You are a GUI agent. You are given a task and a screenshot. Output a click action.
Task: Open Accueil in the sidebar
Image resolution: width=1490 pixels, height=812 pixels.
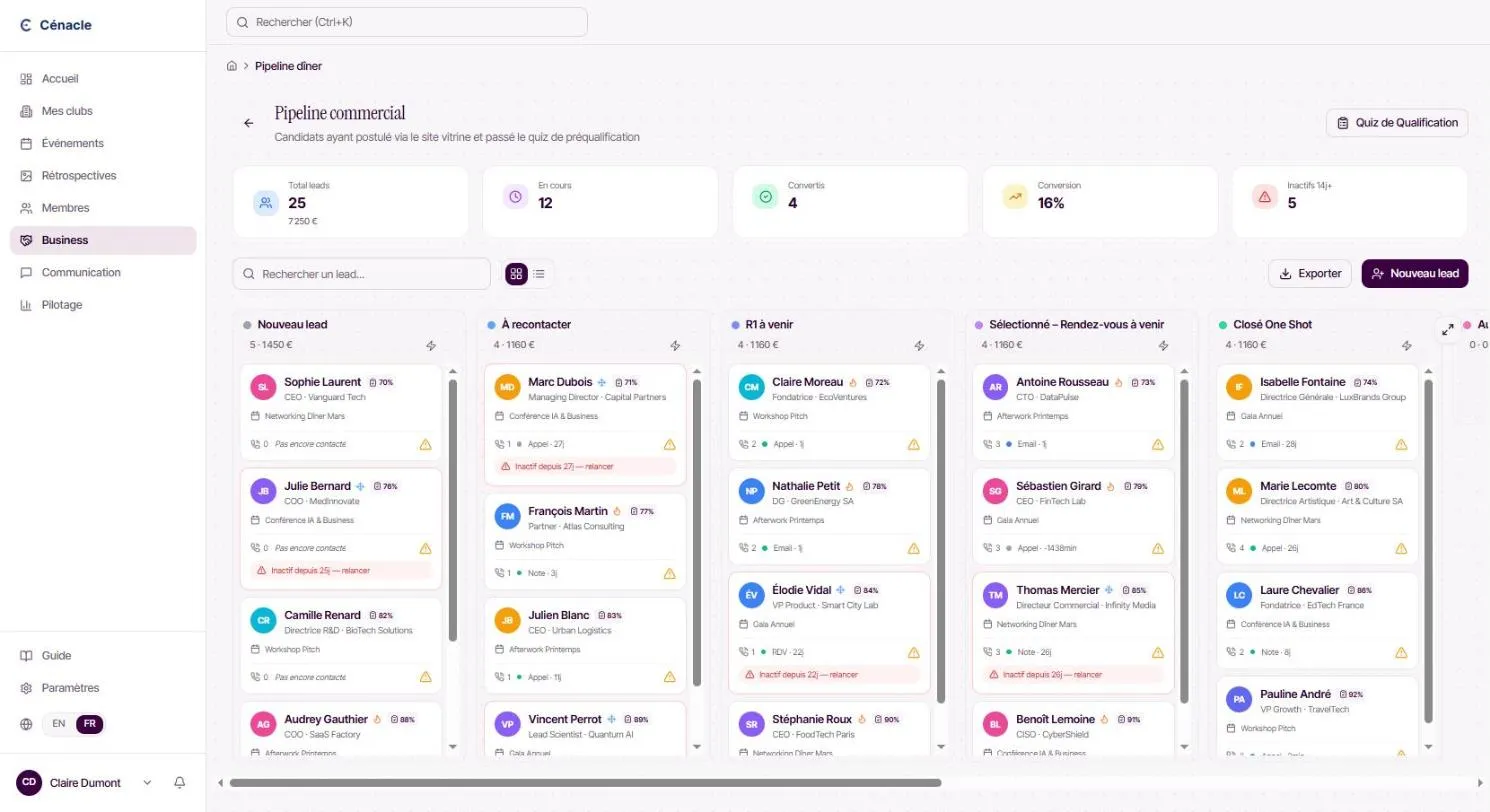tap(103, 79)
